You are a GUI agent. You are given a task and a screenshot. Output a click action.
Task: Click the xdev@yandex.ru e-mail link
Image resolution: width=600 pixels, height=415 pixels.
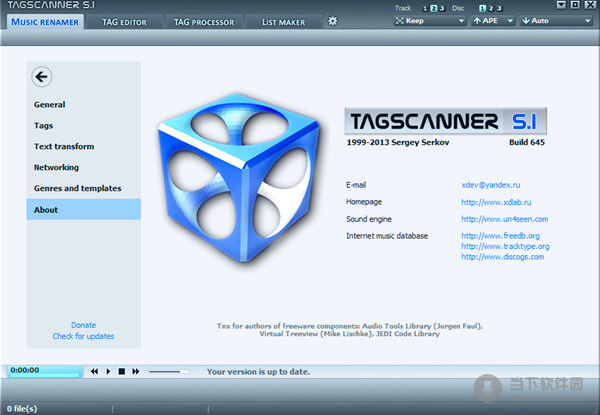coord(491,185)
